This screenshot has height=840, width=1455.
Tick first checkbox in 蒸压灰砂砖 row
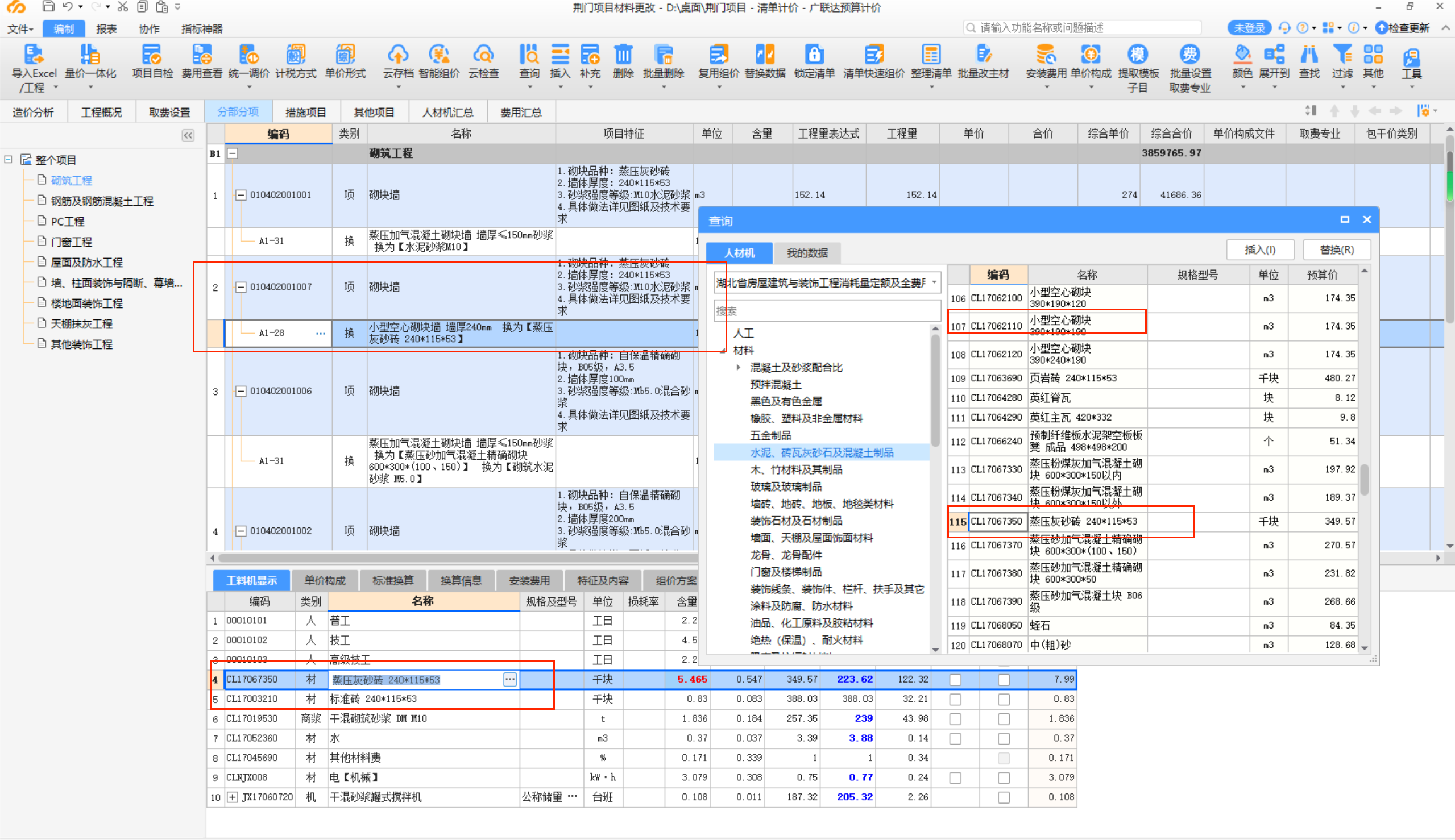[x=955, y=680]
